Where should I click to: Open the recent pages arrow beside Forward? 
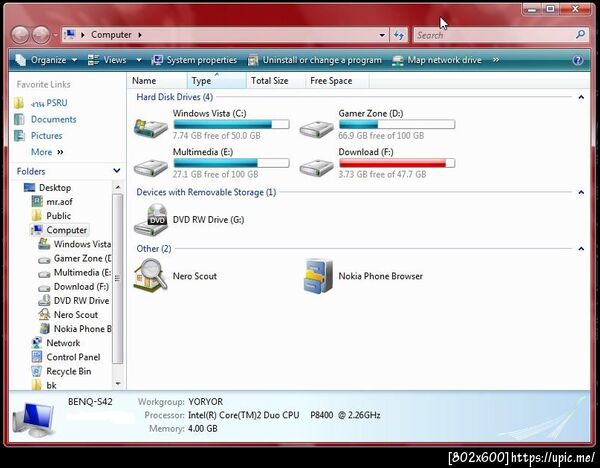click(x=55, y=35)
